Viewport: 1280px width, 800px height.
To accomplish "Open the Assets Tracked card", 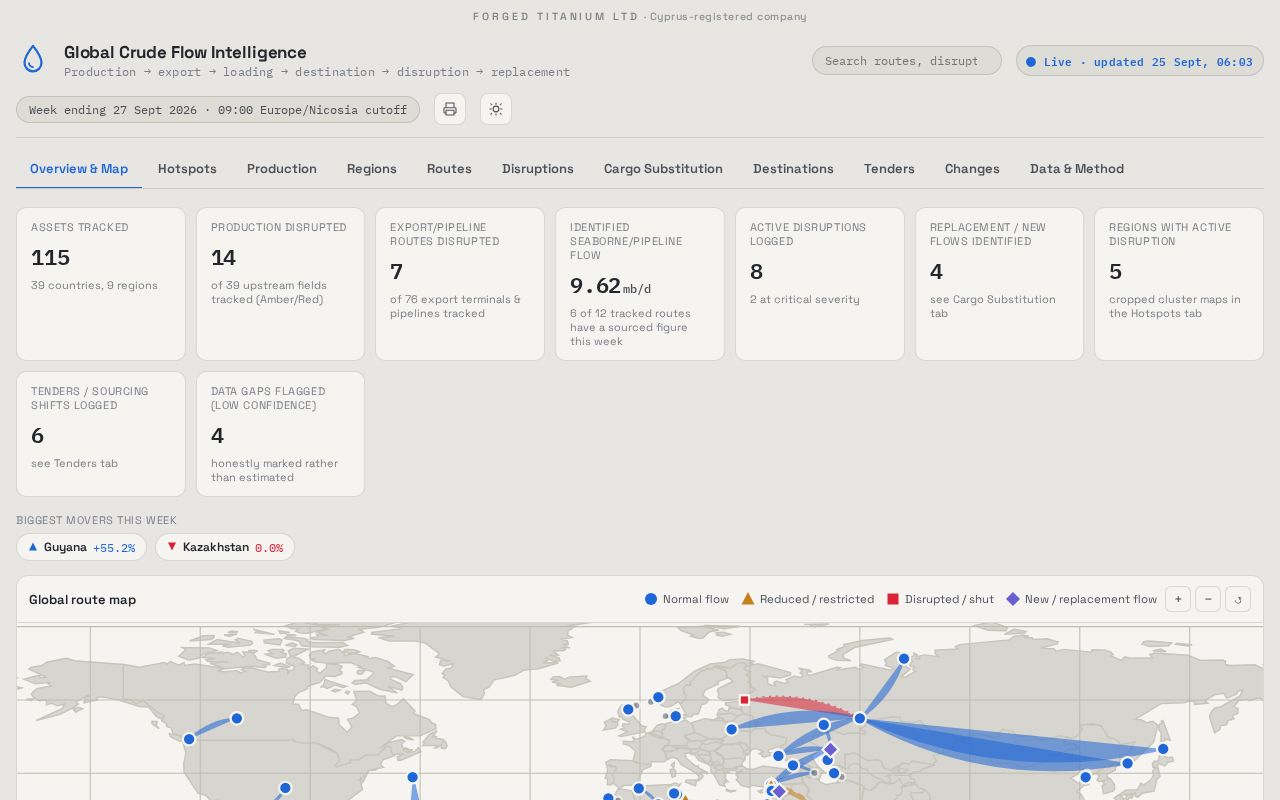I will (101, 284).
